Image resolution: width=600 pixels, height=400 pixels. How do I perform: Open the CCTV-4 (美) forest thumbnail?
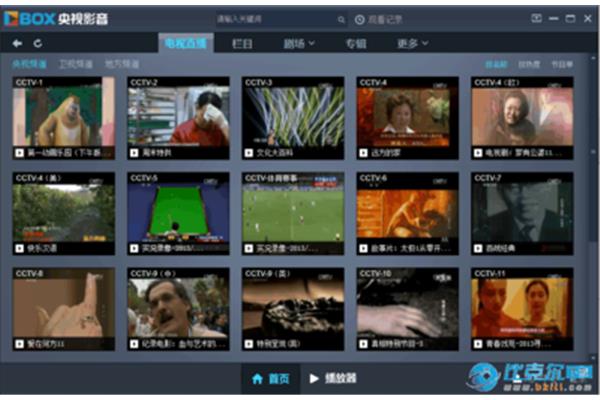pos(64,213)
